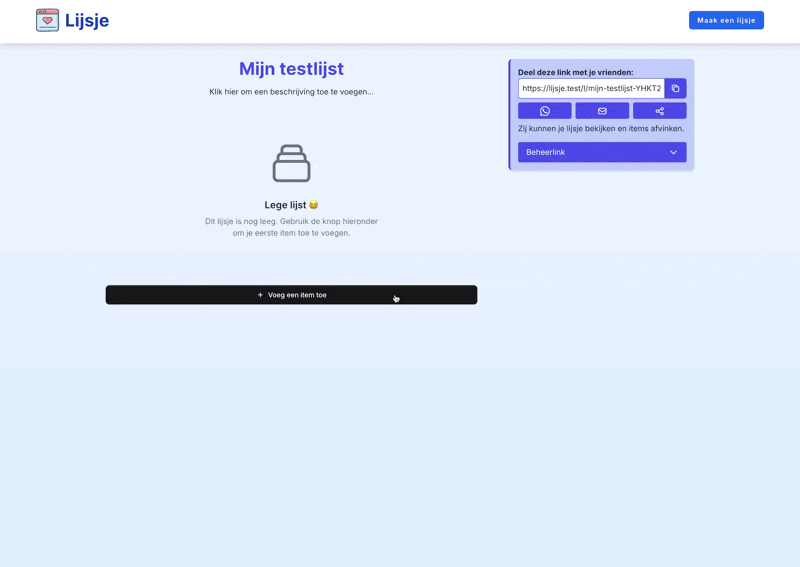Viewport: 800px width, 567px height.
Task: Open the Lijsje home link text
Action: point(87,20)
